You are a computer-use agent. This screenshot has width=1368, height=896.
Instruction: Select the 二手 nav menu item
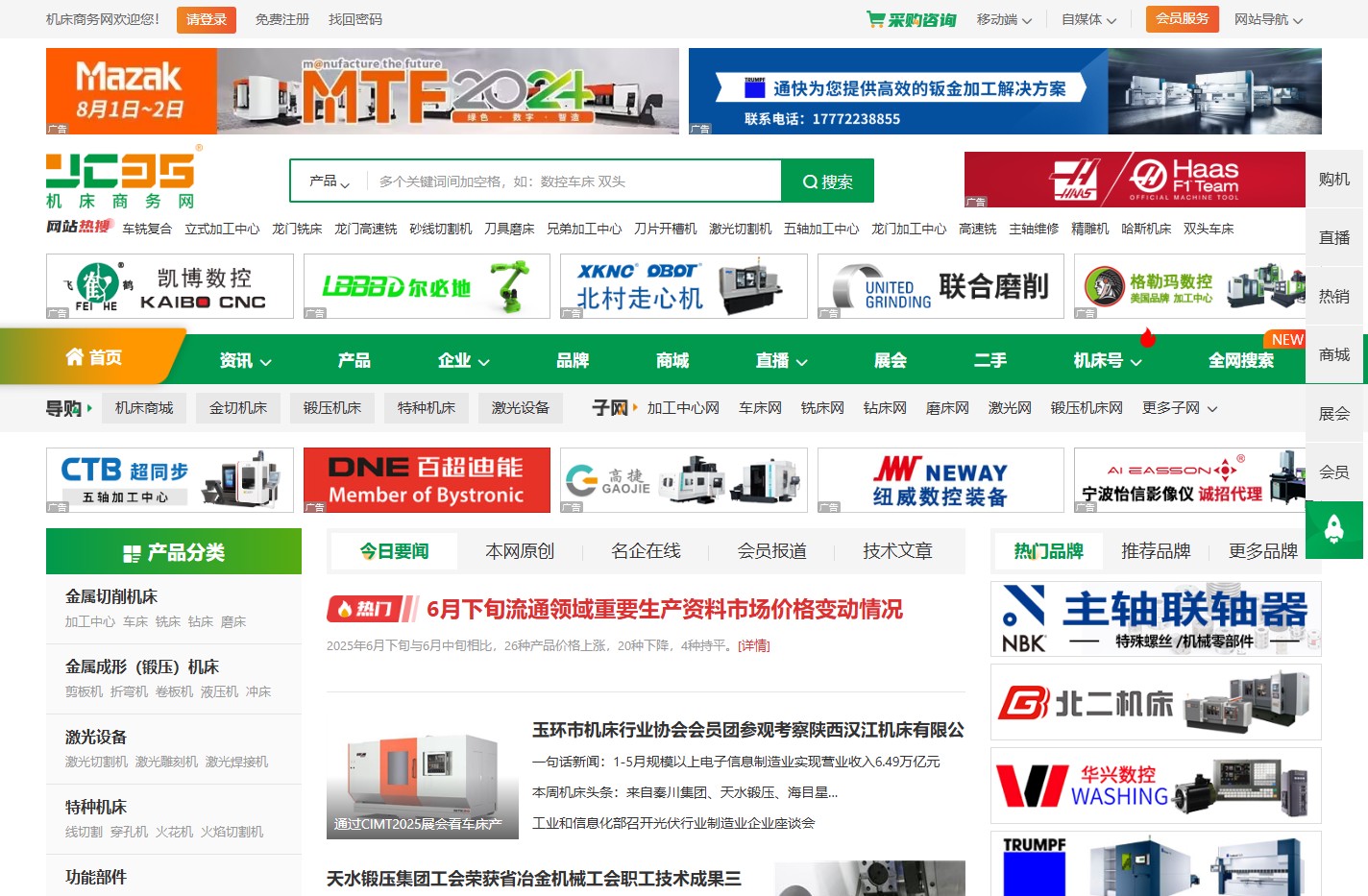click(990, 360)
